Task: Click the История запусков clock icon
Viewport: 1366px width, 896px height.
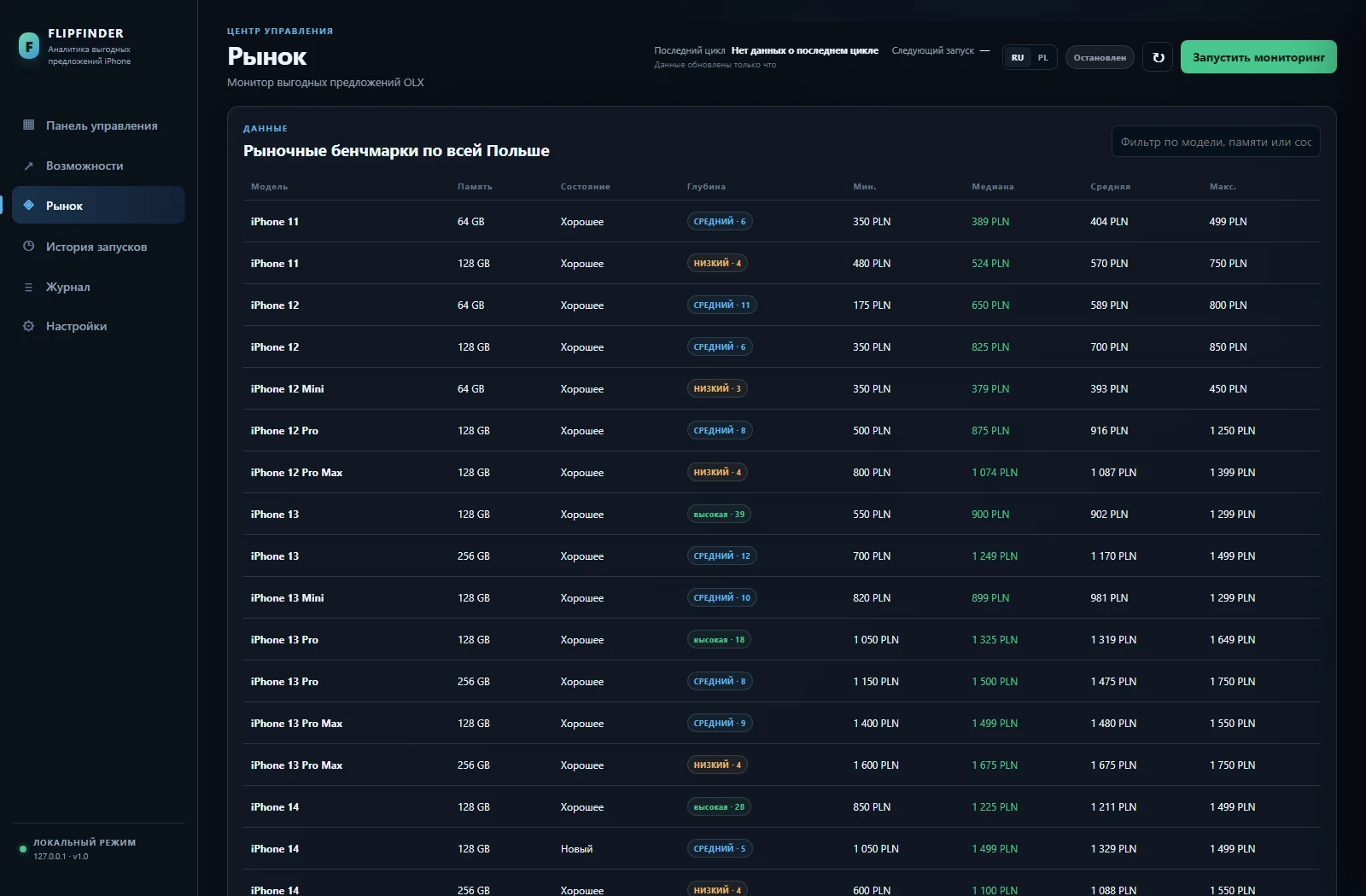Action: tap(28, 247)
